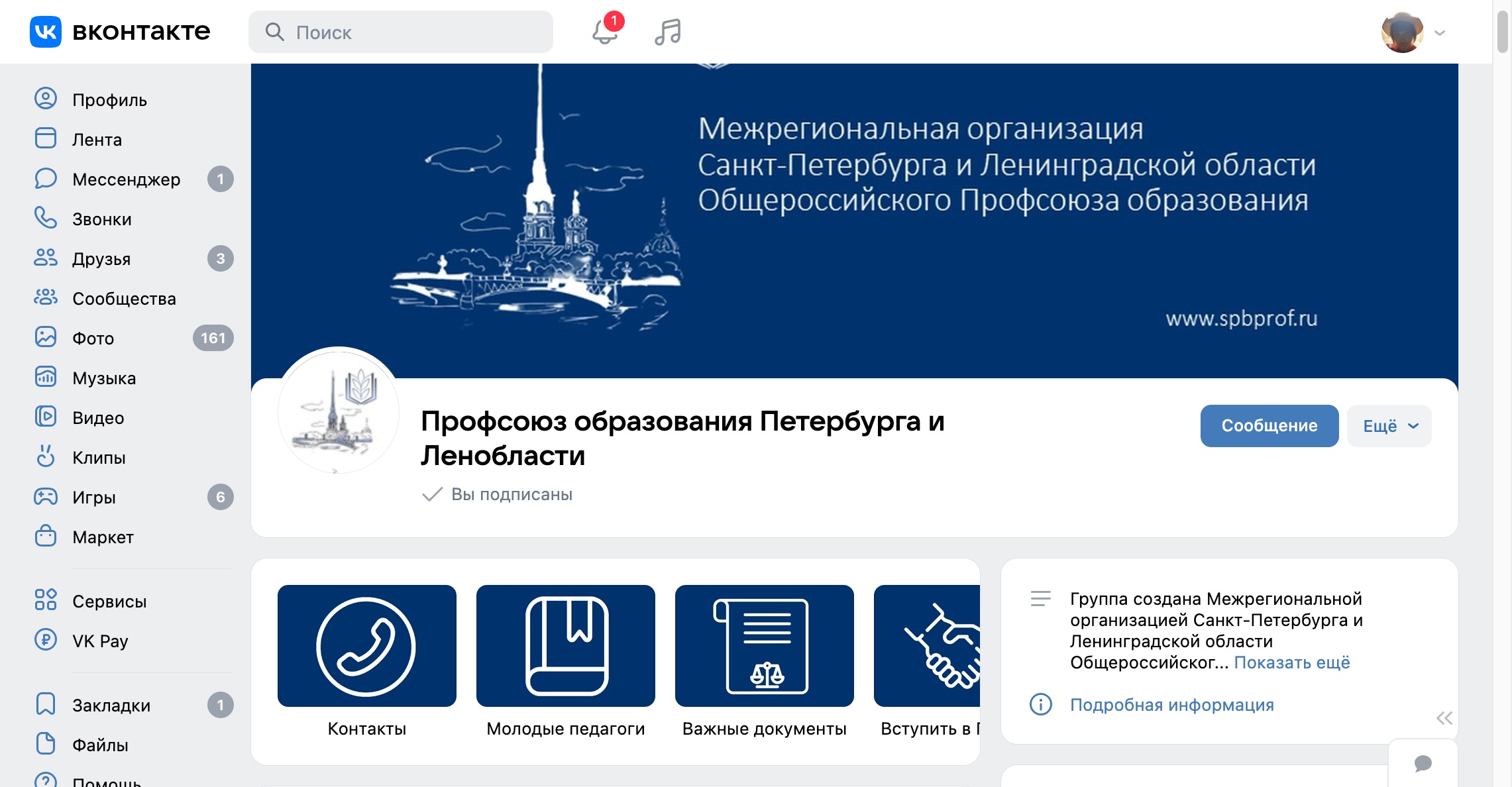Open Закладки in the sidebar menu
This screenshot has width=1512, height=787.
click(x=111, y=706)
